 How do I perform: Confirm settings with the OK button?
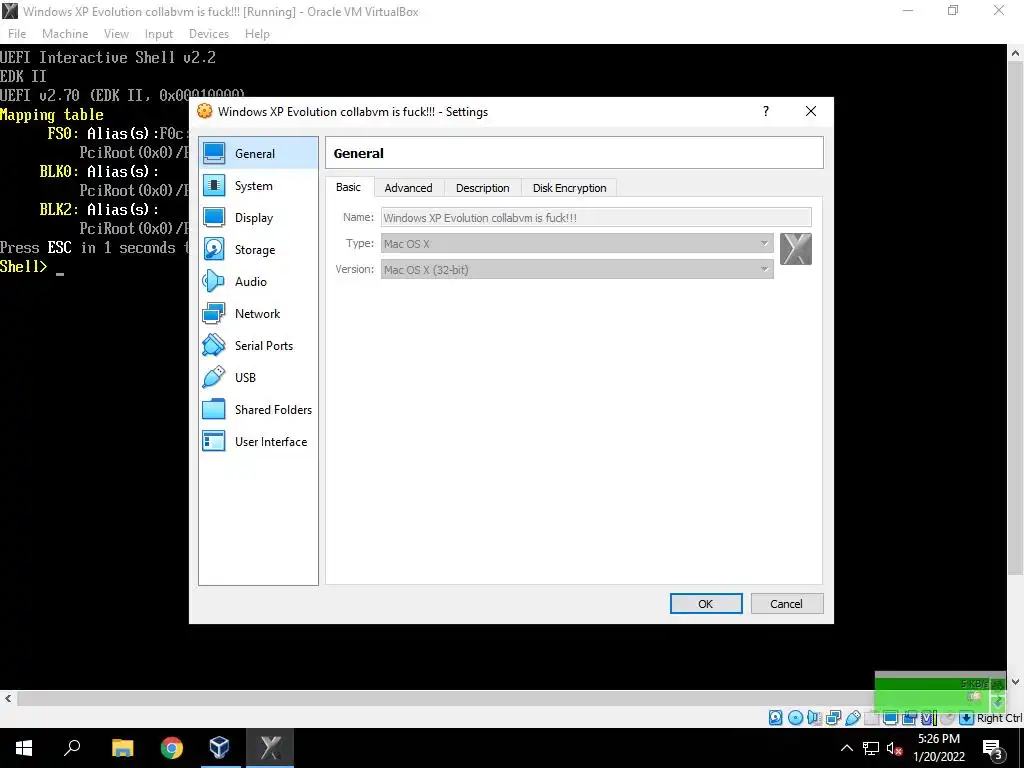point(706,603)
